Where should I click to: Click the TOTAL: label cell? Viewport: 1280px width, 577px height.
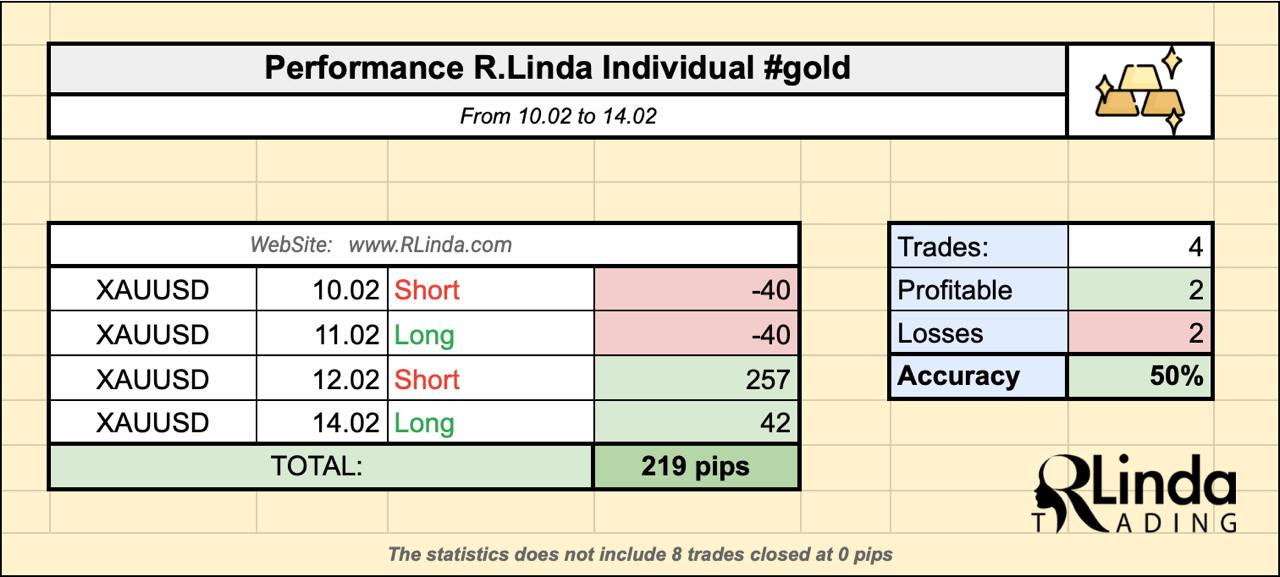[321, 467]
